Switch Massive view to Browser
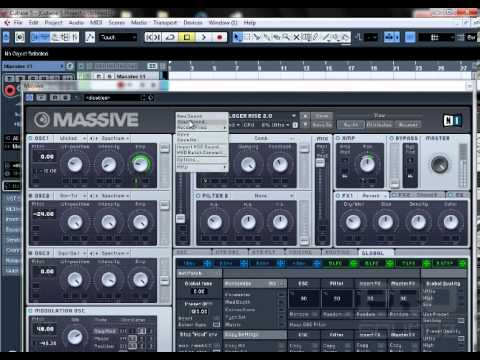 coord(408,125)
